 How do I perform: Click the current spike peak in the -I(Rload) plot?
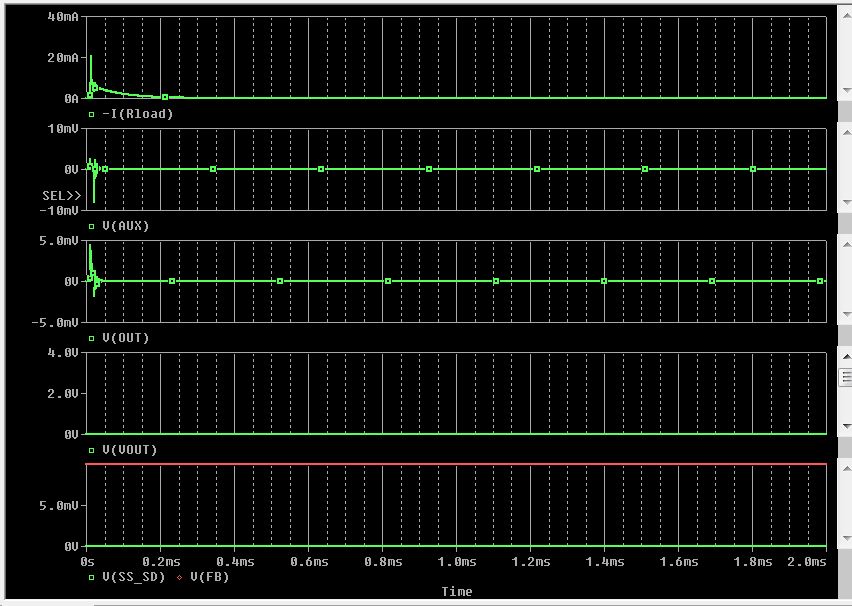91,57
